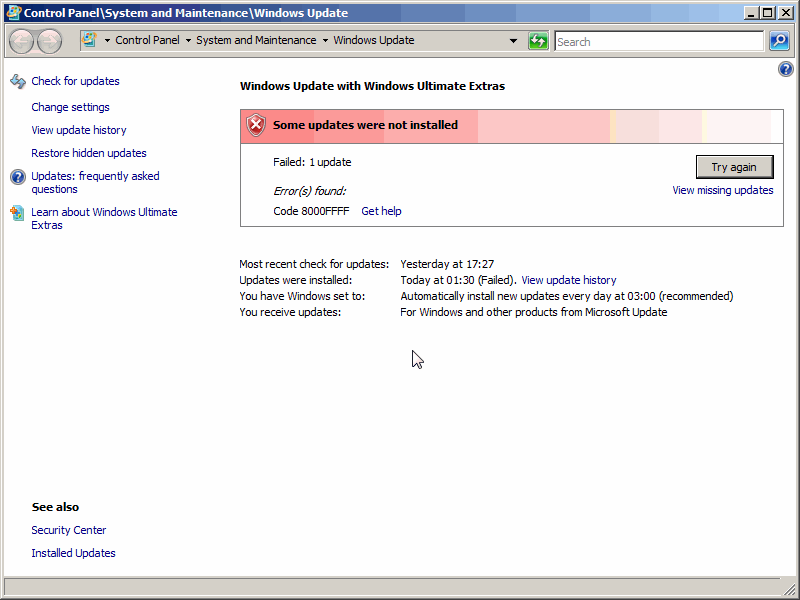Expand dropdown arrow before System and Maintenance
The height and width of the screenshot is (600, 800).
(x=188, y=40)
